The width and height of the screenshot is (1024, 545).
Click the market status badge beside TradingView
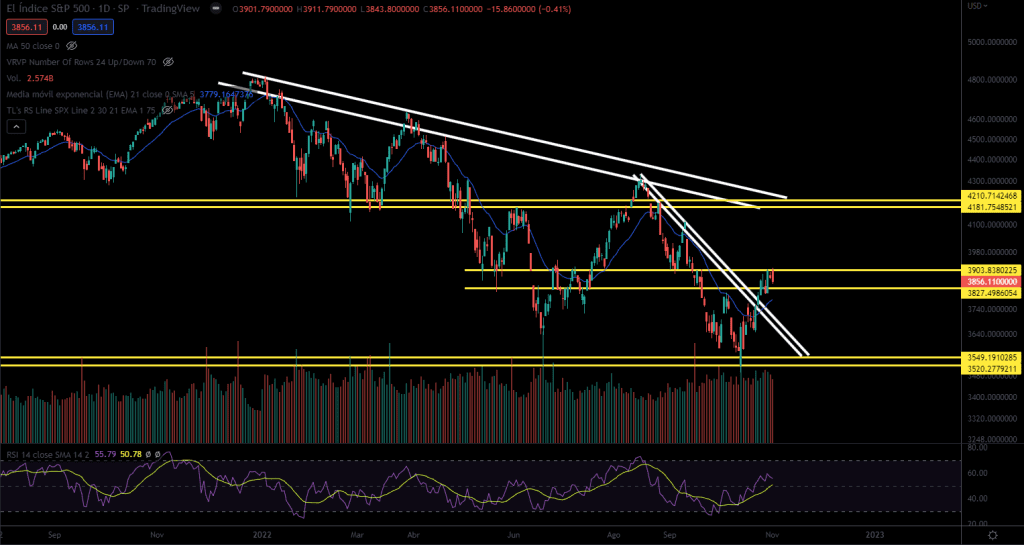(x=216, y=10)
